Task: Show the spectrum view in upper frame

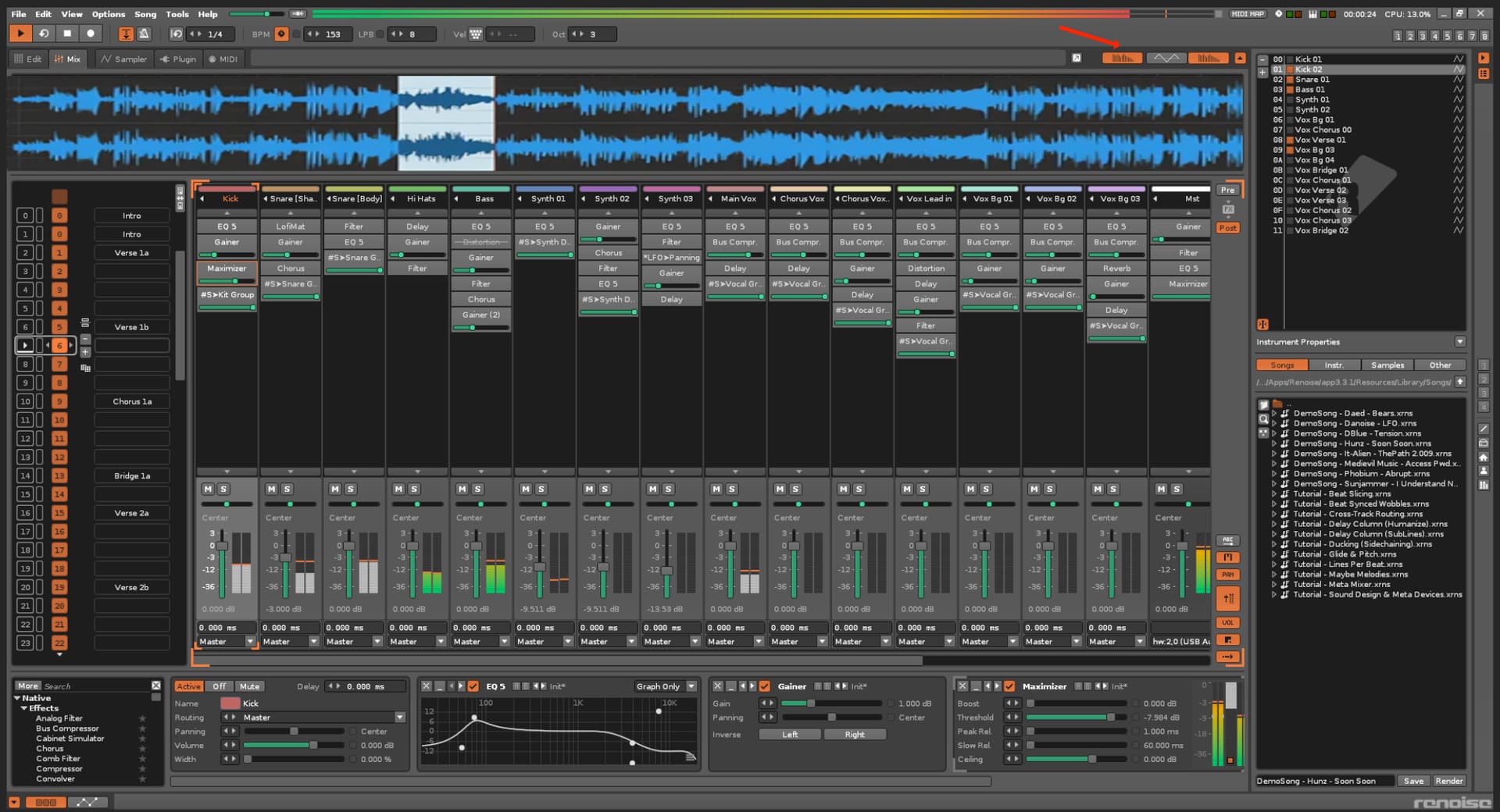Action: coord(1208,59)
